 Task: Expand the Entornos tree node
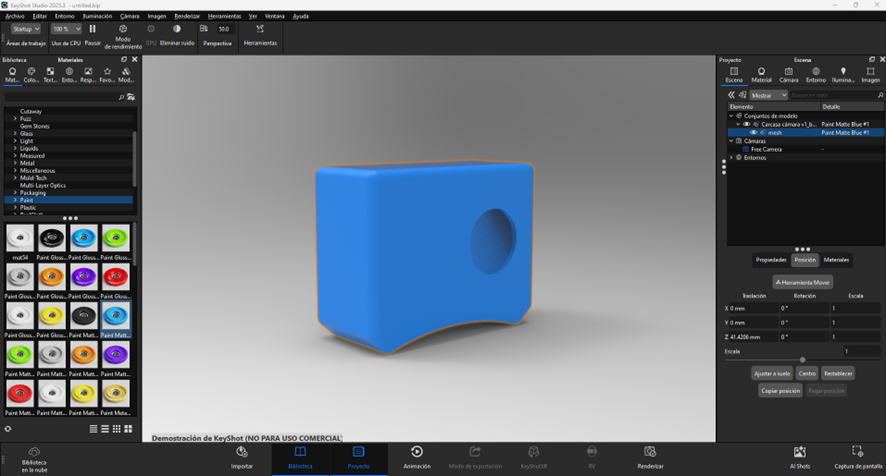(x=731, y=158)
